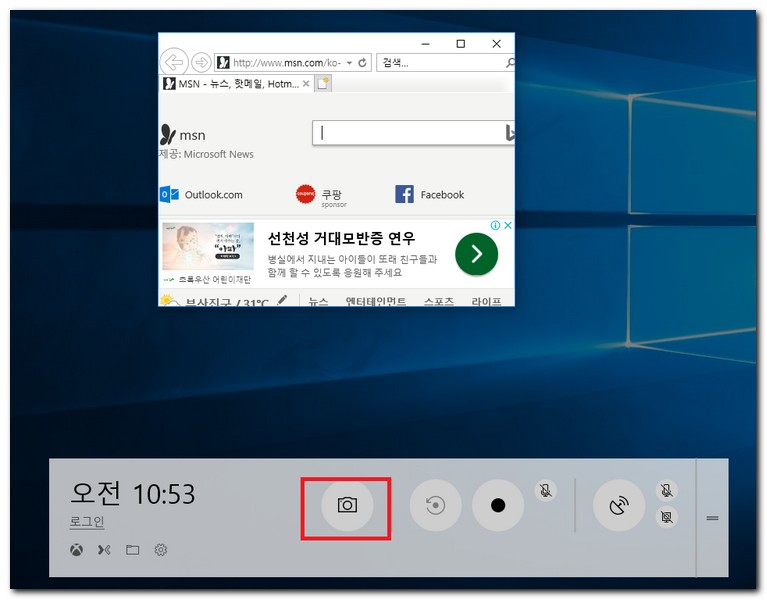Open the 스포츠 menu item
The height and width of the screenshot is (600, 767).
pos(439,301)
